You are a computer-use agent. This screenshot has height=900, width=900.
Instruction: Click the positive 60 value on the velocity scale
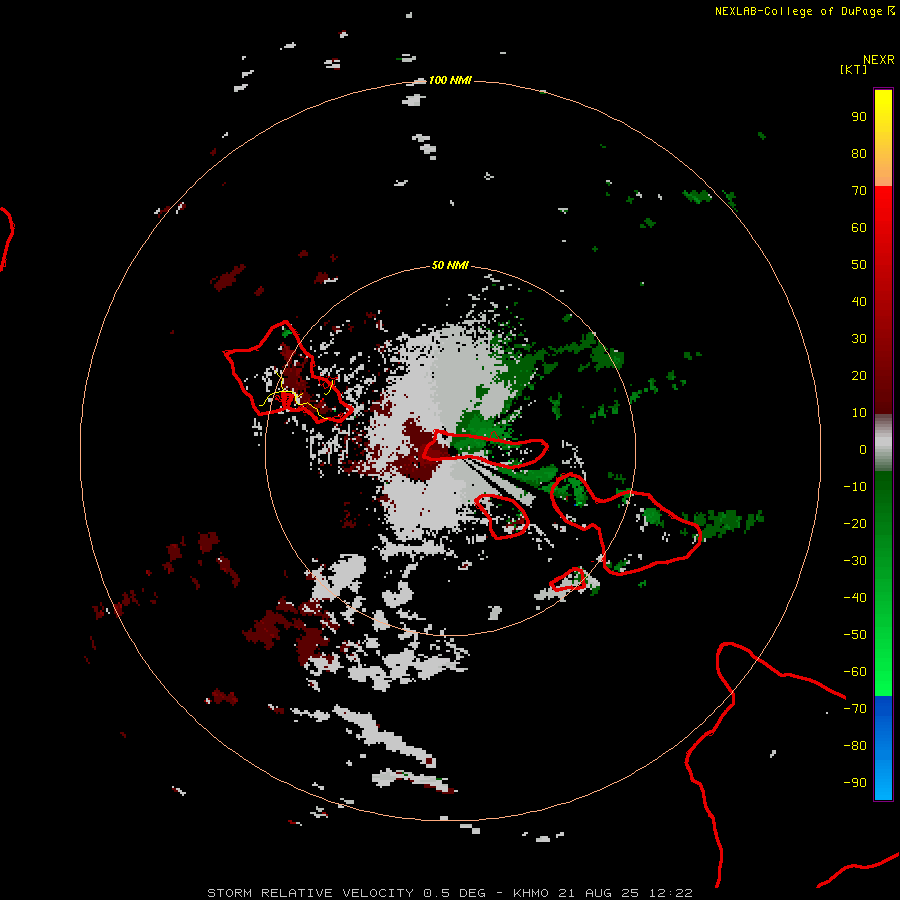(x=859, y=228)
